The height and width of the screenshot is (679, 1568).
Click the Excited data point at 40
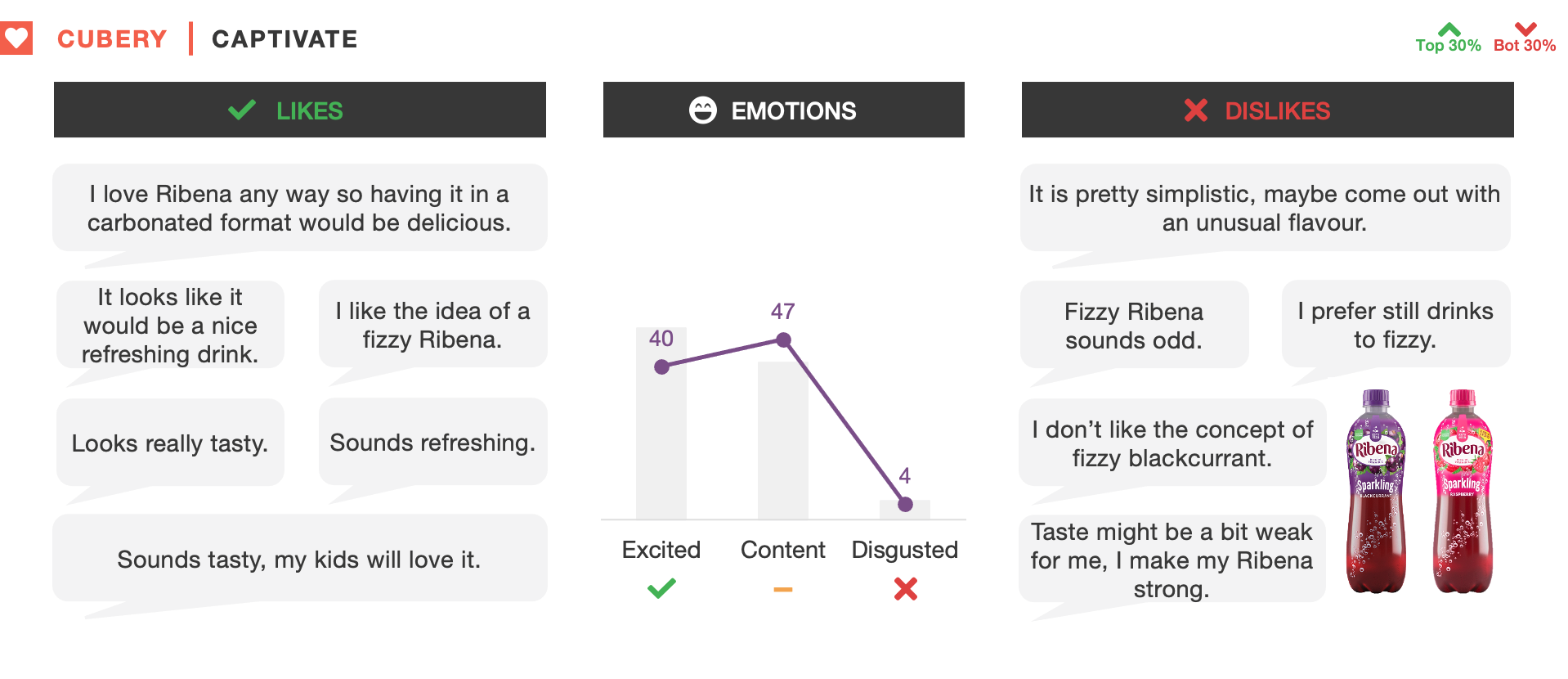661,367
